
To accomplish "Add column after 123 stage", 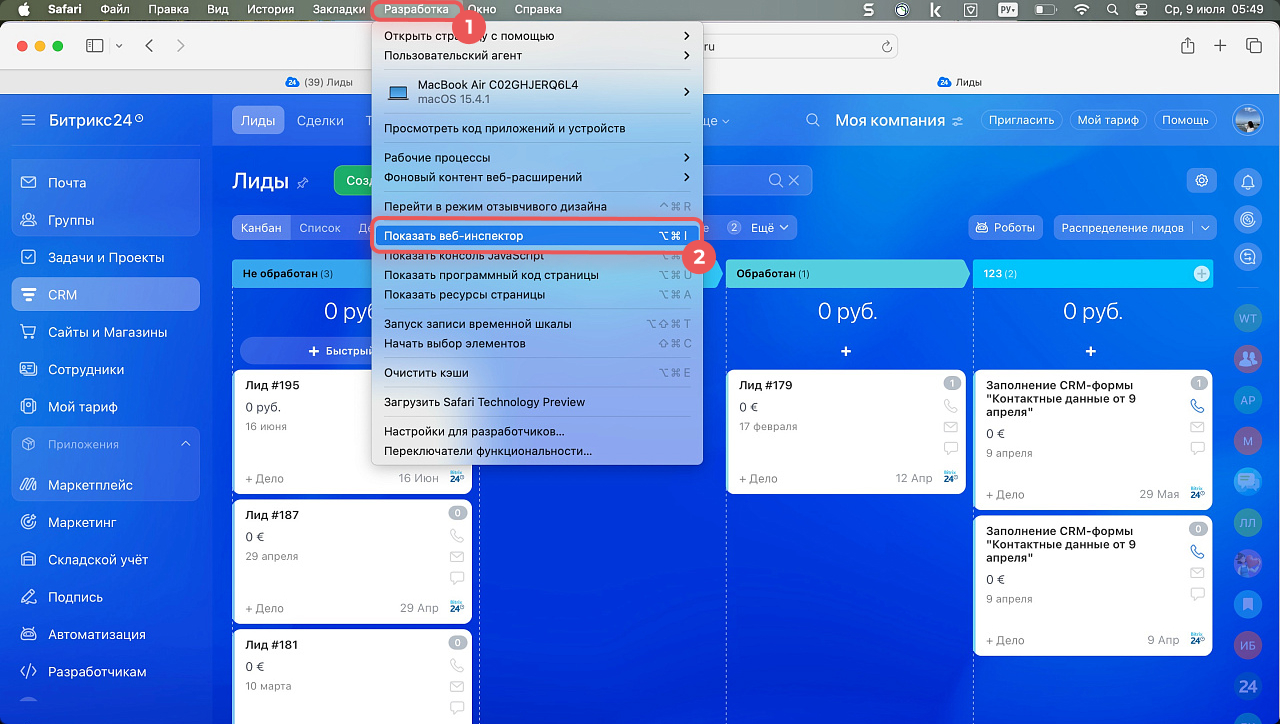I will pos(1201,274).
